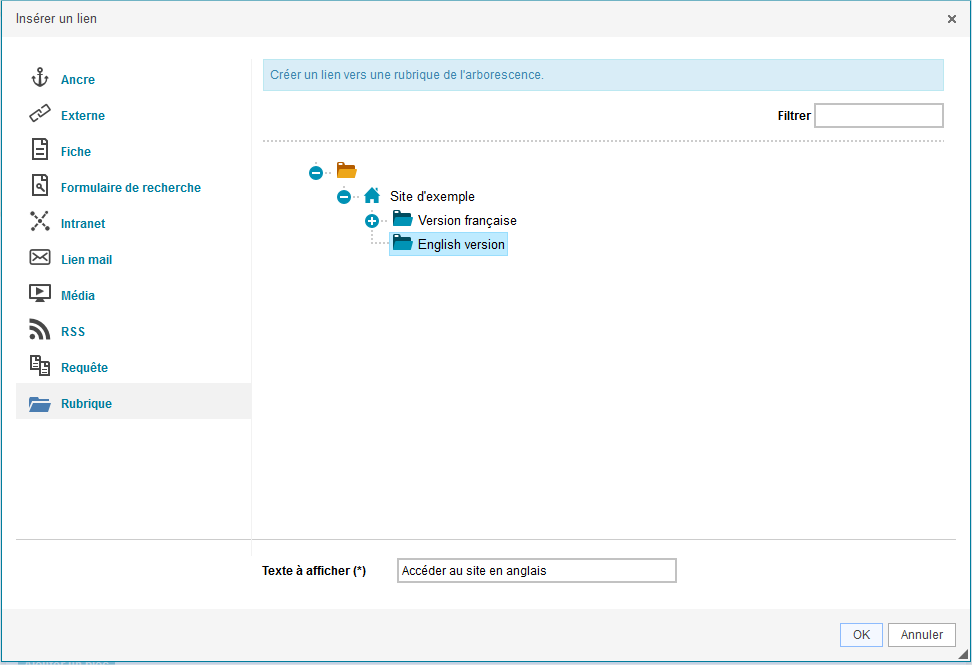Image resolution: width=972 pixels, height=665 pixels.
Task: Select the Intranet network icon
Action: point(40,221)
